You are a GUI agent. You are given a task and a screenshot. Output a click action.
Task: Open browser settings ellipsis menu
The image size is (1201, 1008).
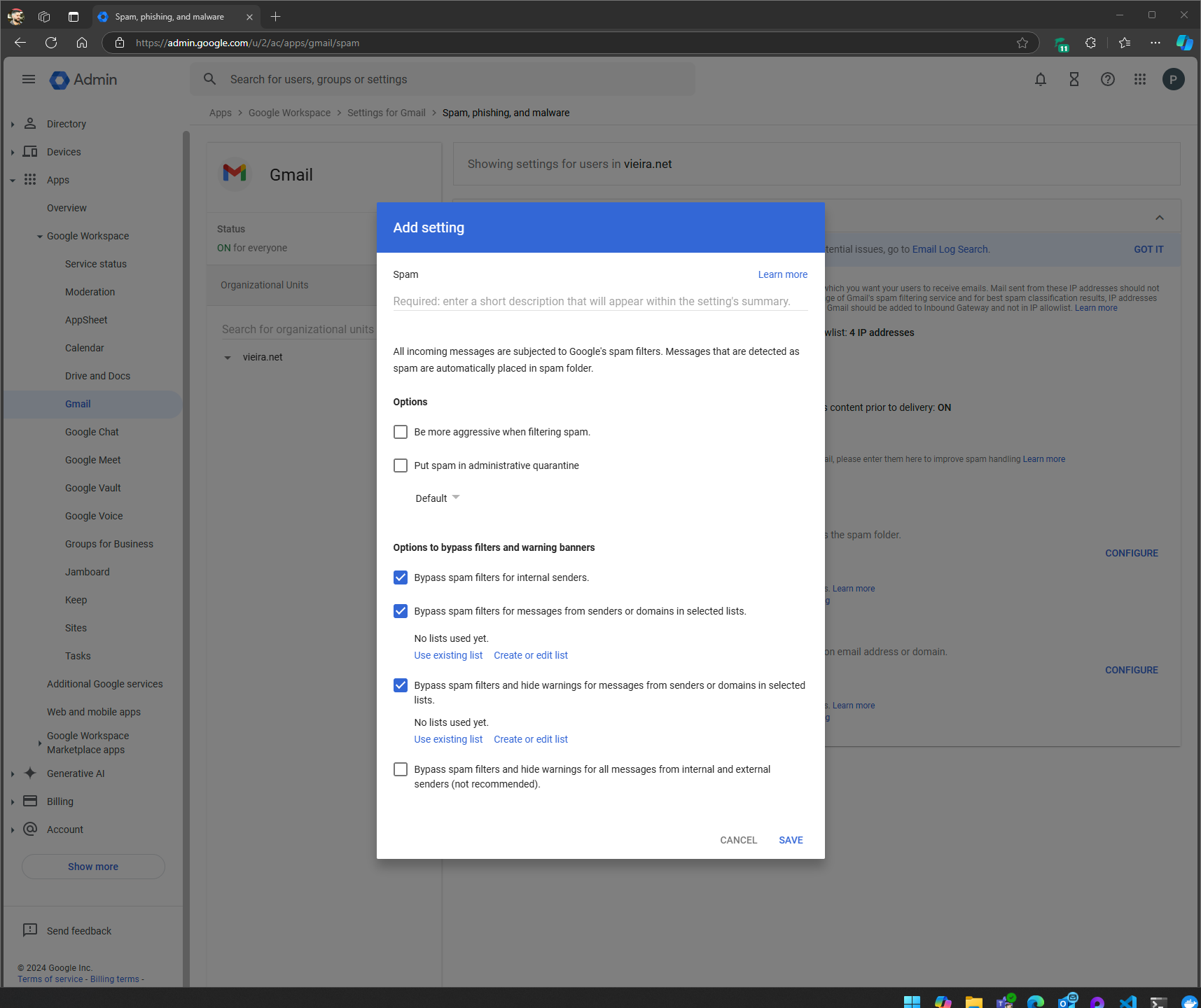pyautogui.click(x=1155, y=43)
